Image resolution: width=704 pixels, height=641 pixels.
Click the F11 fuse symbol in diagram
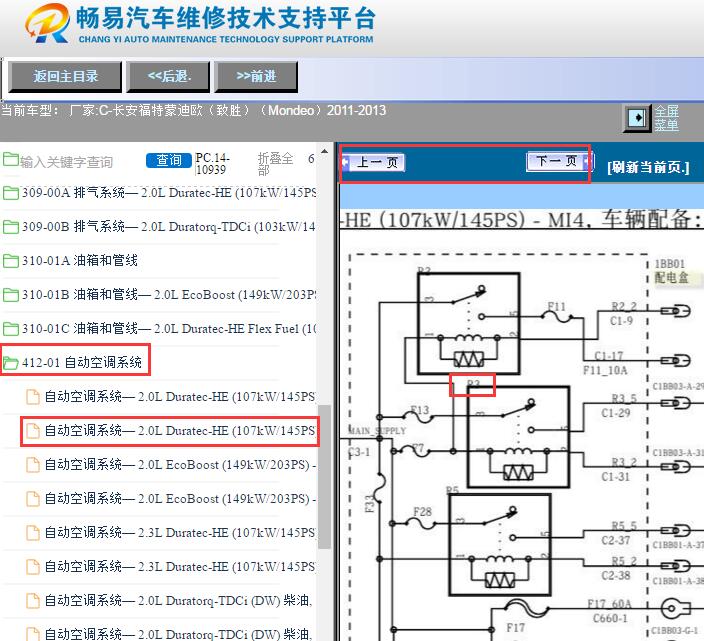pos(557,317)
